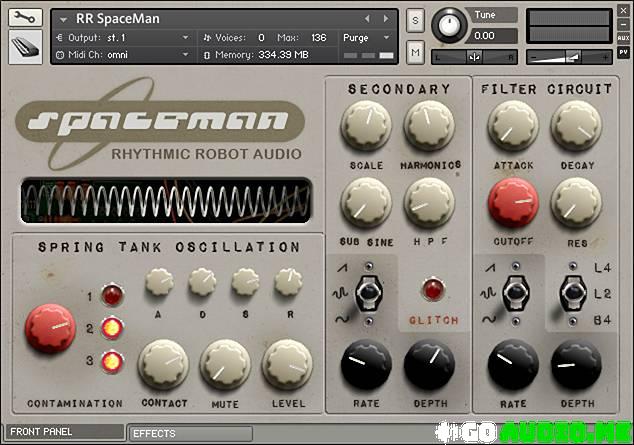The image size is (634, 445).
Task: Click the pan slider center handle
Action: coord(474,57)
